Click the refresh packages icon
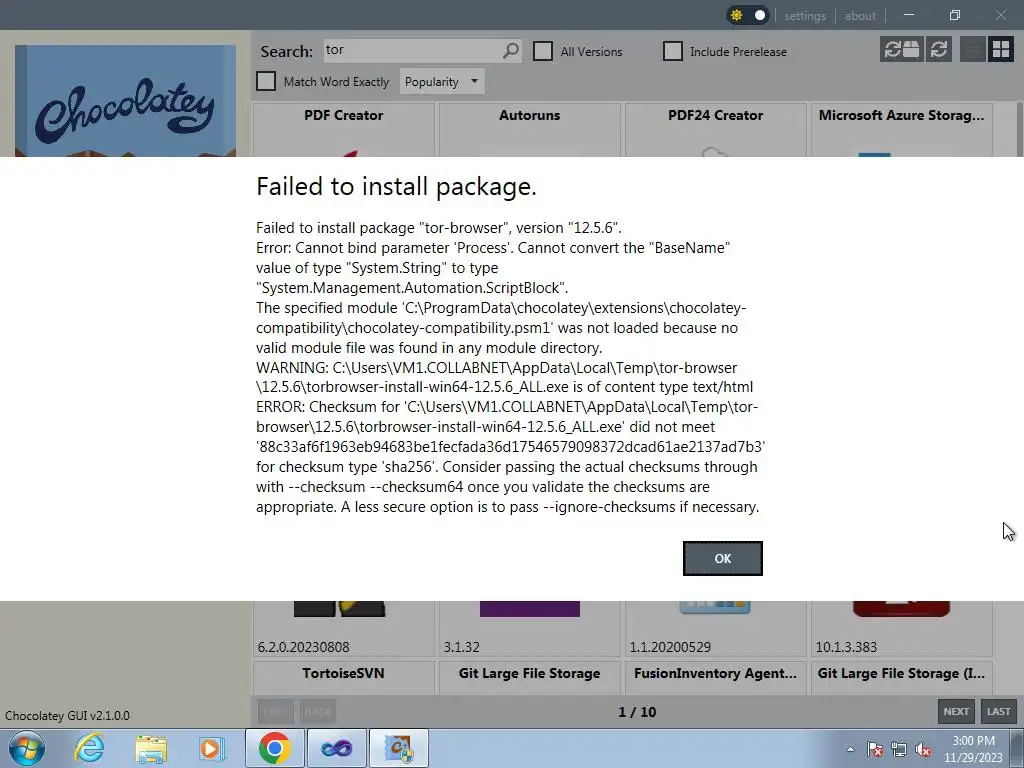Image resolution: width=1024 pixels, height=768 pixels. pyautogui.click(x=938, y=49)
